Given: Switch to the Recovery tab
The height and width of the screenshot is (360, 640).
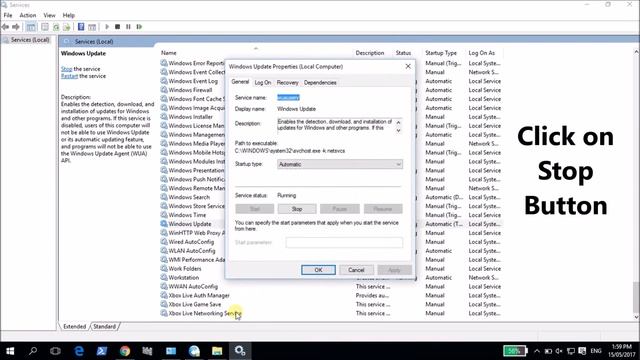Looking at the screenshot, I should point(287,82).
